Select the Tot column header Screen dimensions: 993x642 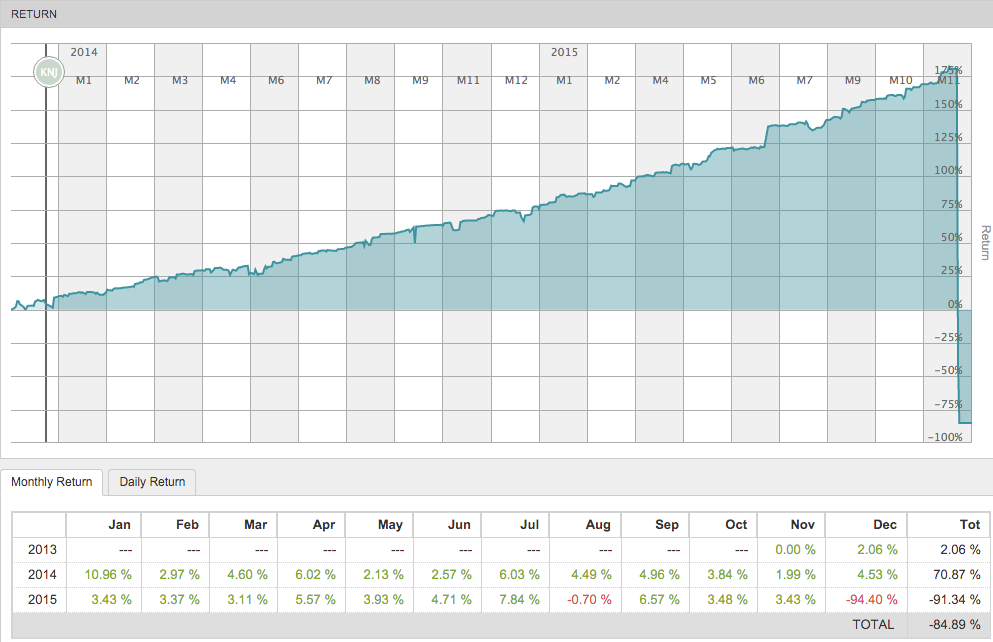point(969,525)
